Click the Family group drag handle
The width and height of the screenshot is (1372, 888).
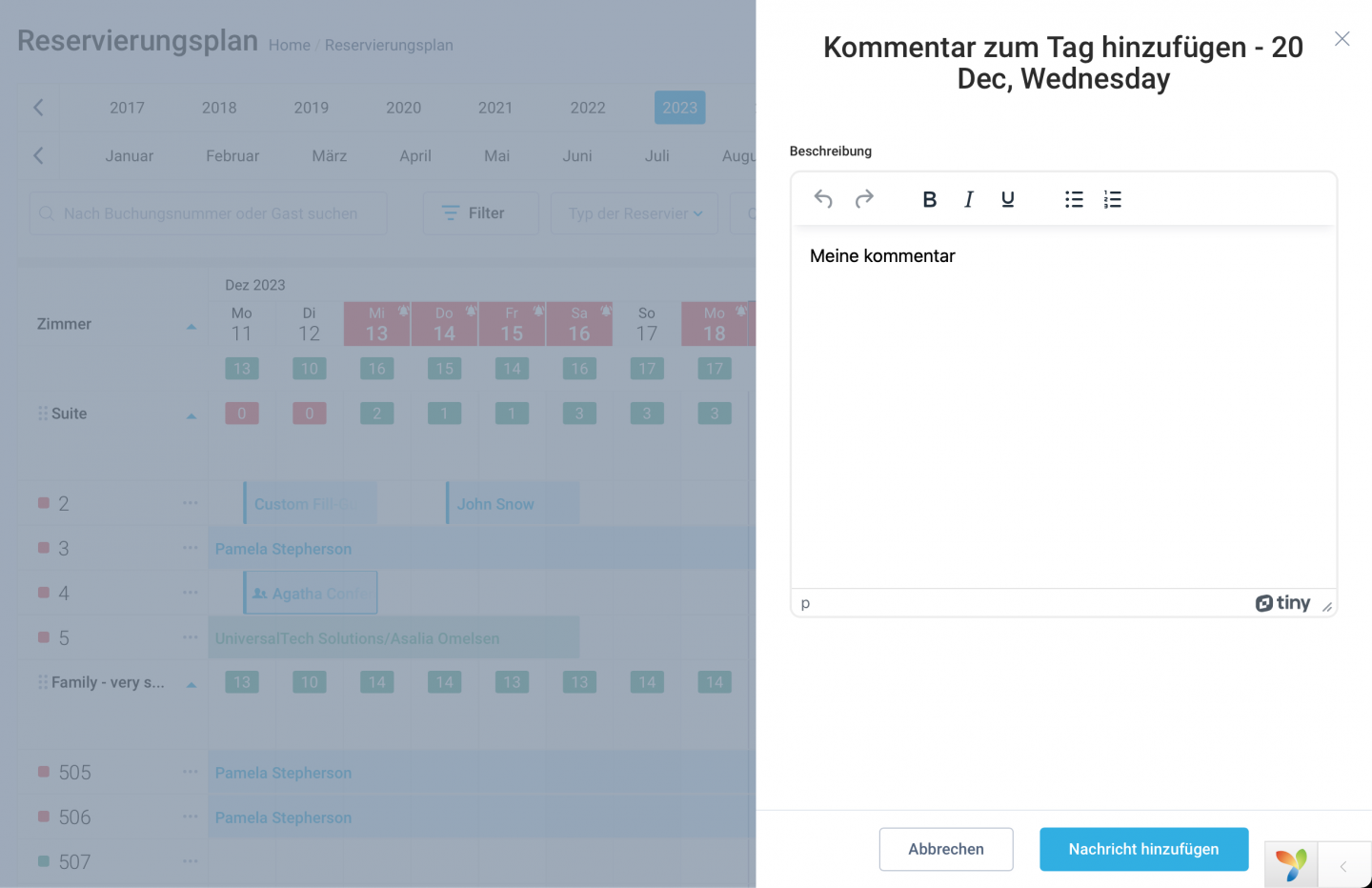point(43,682)
